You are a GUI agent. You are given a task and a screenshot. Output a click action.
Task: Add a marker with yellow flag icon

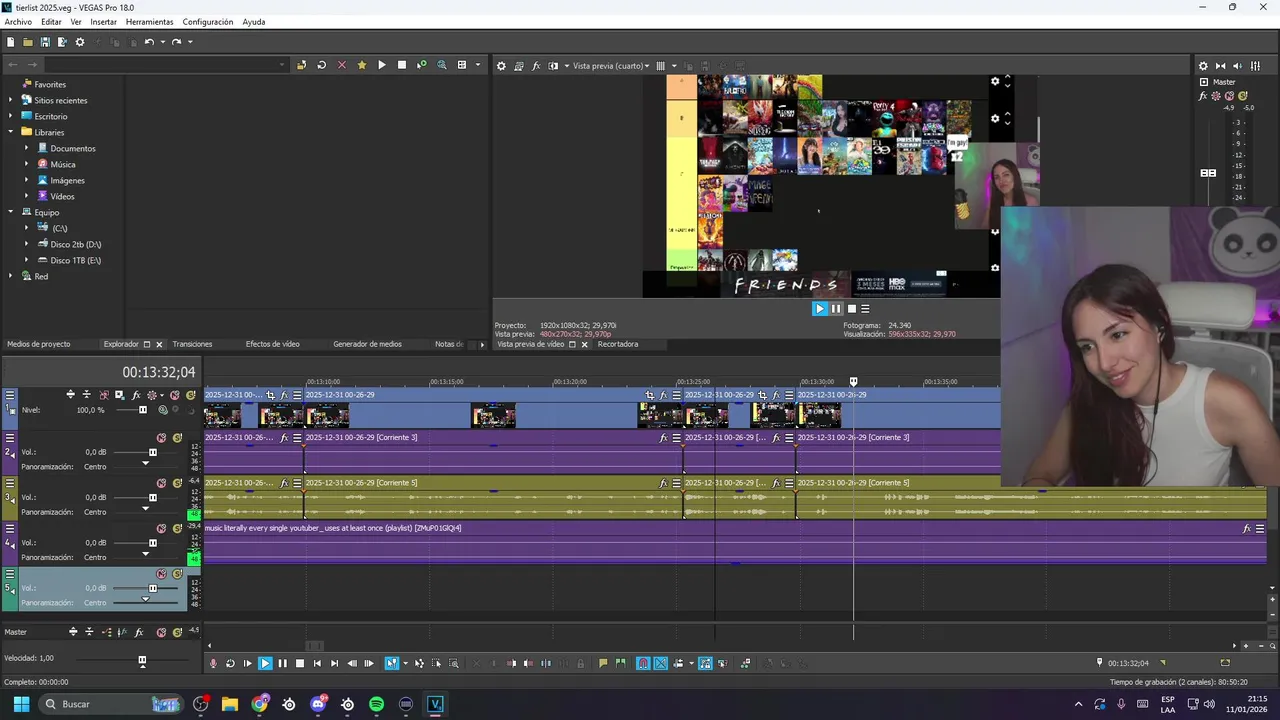coord(603,663)
